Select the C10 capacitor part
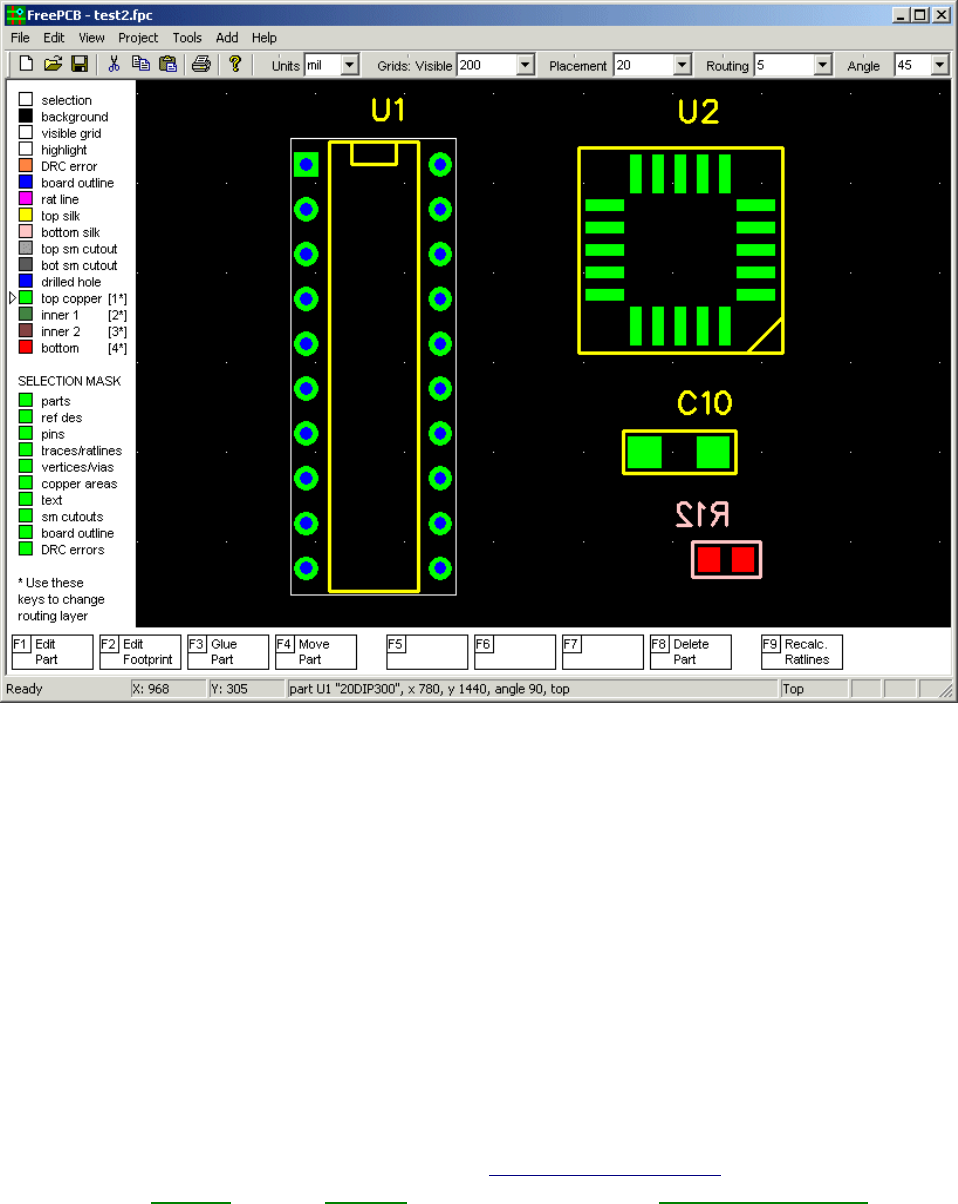Viewport: 958px width, 1204px height. click(679, 452)
